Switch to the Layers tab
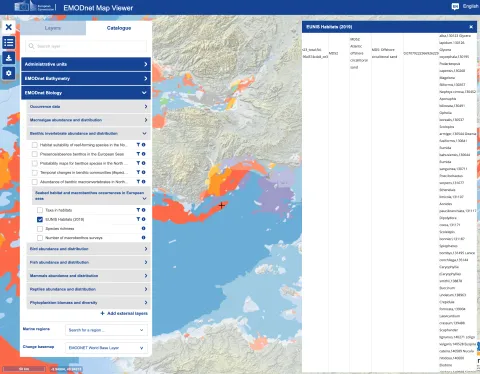Image resolution: width=480 pixels, height=374 pixels. [53, 28]
